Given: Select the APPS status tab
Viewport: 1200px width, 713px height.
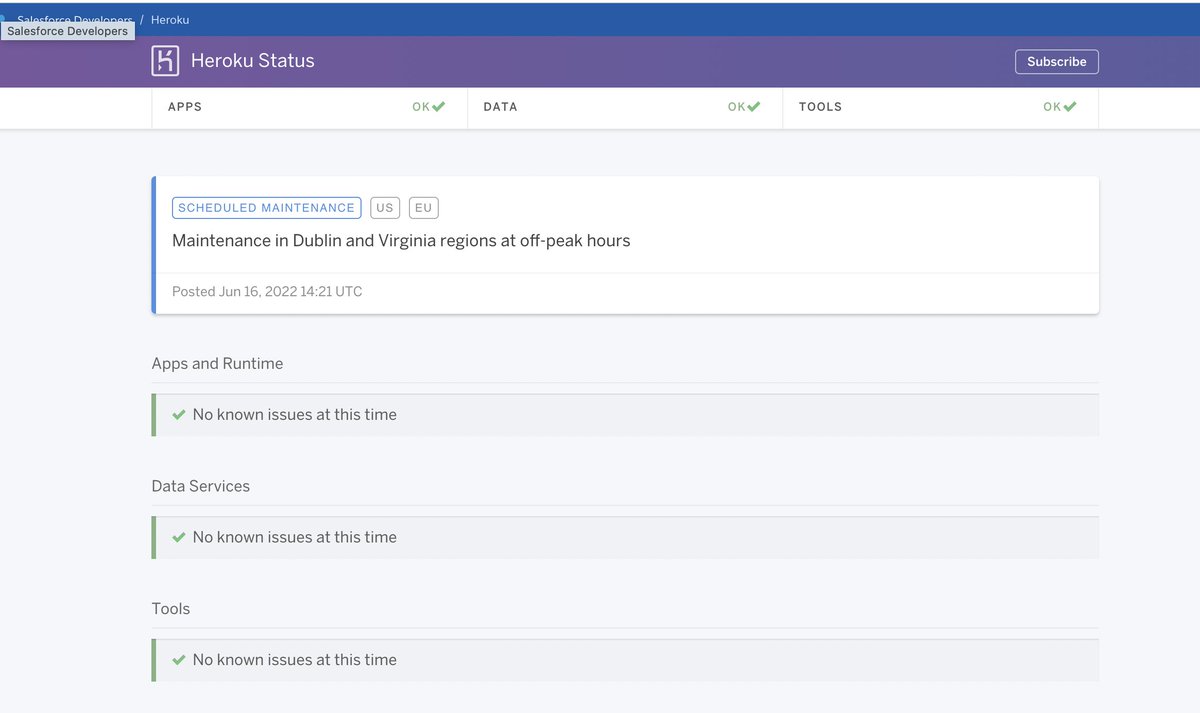Looking at the screenshot, I should click(310, 107).
